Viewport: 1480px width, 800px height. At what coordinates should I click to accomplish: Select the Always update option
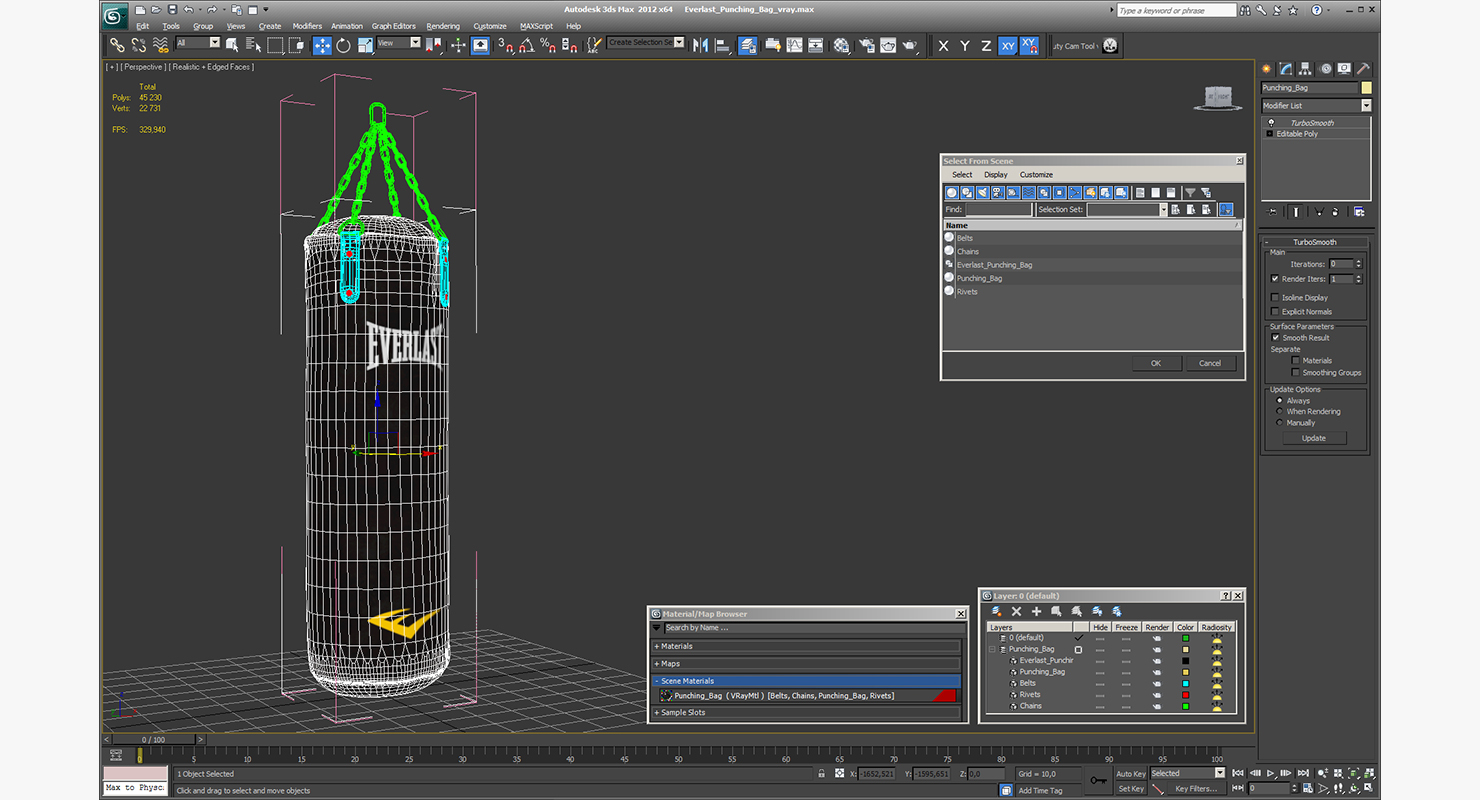1279,400
